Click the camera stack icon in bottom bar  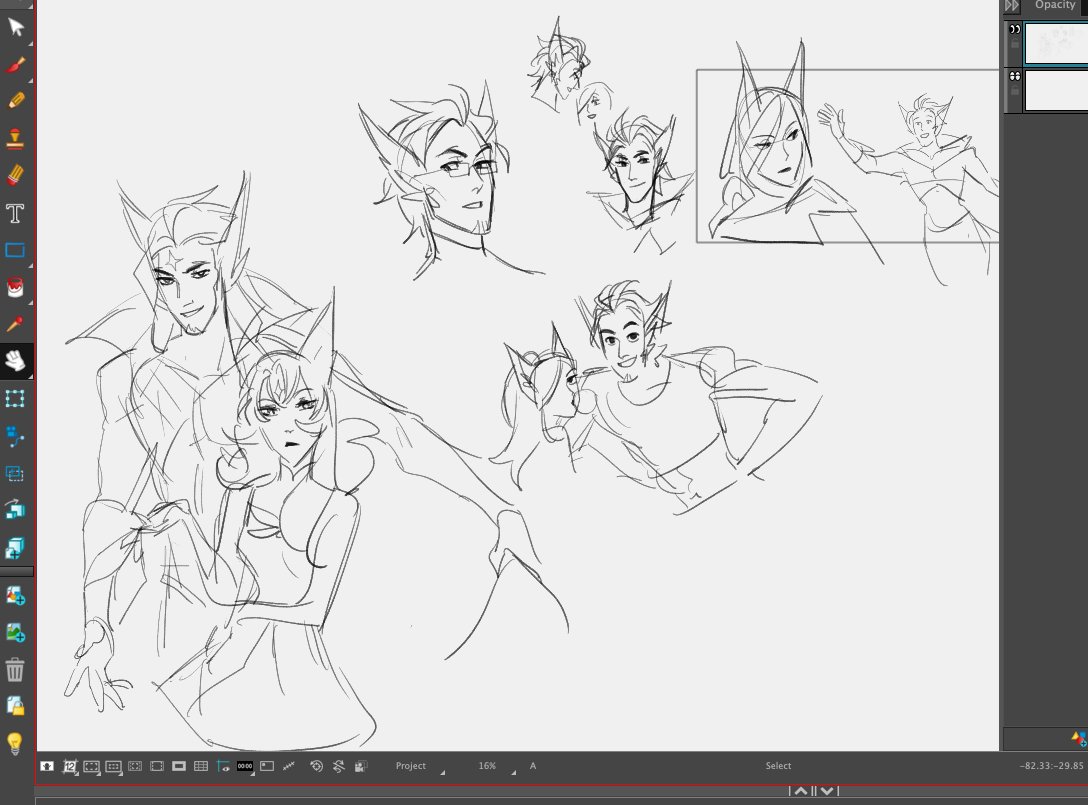tap(361, 766)
